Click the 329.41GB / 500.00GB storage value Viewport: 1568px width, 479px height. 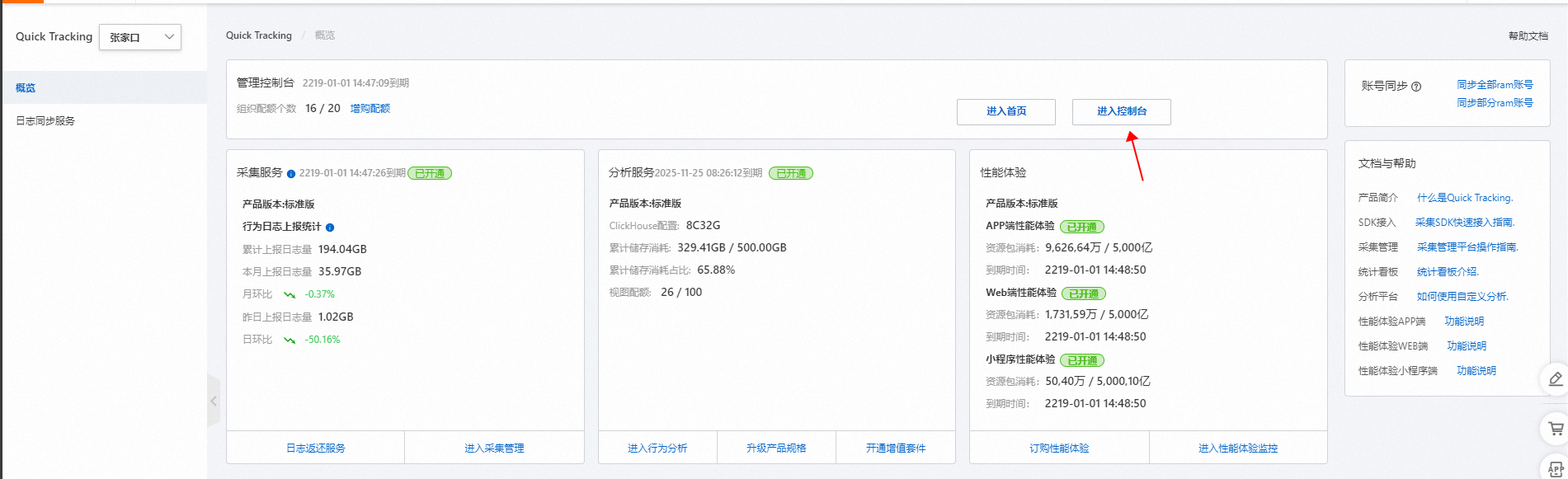(x=732, y=247)
